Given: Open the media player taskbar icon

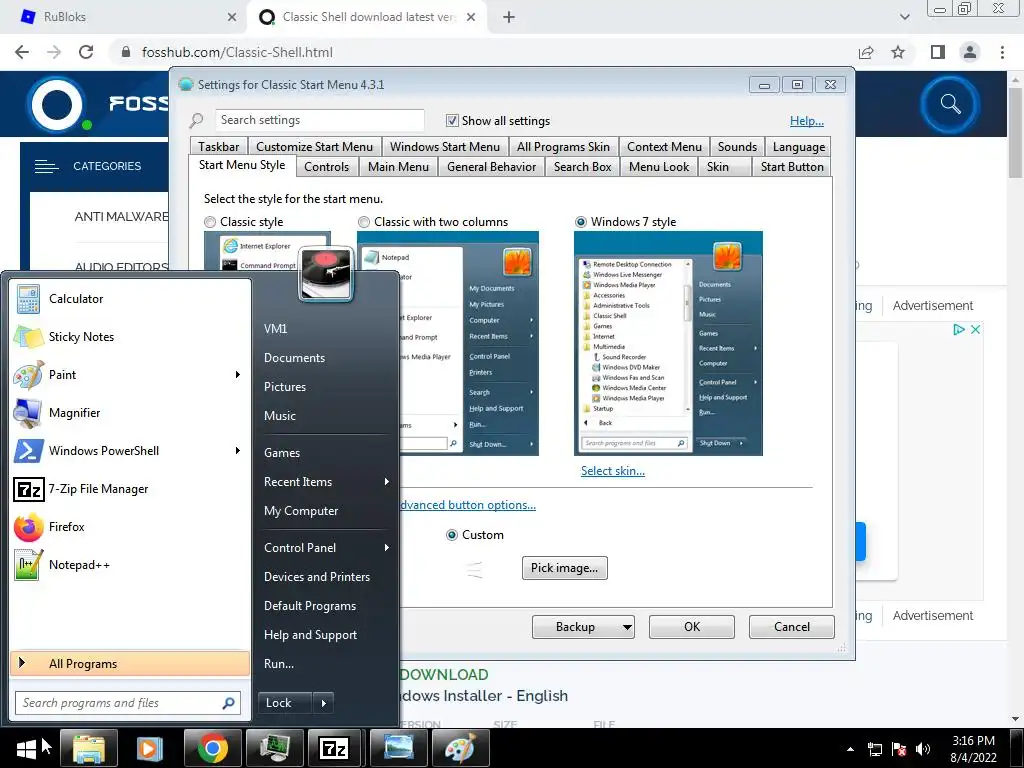Looking at the screenshot, I should [x=150, y=748].
